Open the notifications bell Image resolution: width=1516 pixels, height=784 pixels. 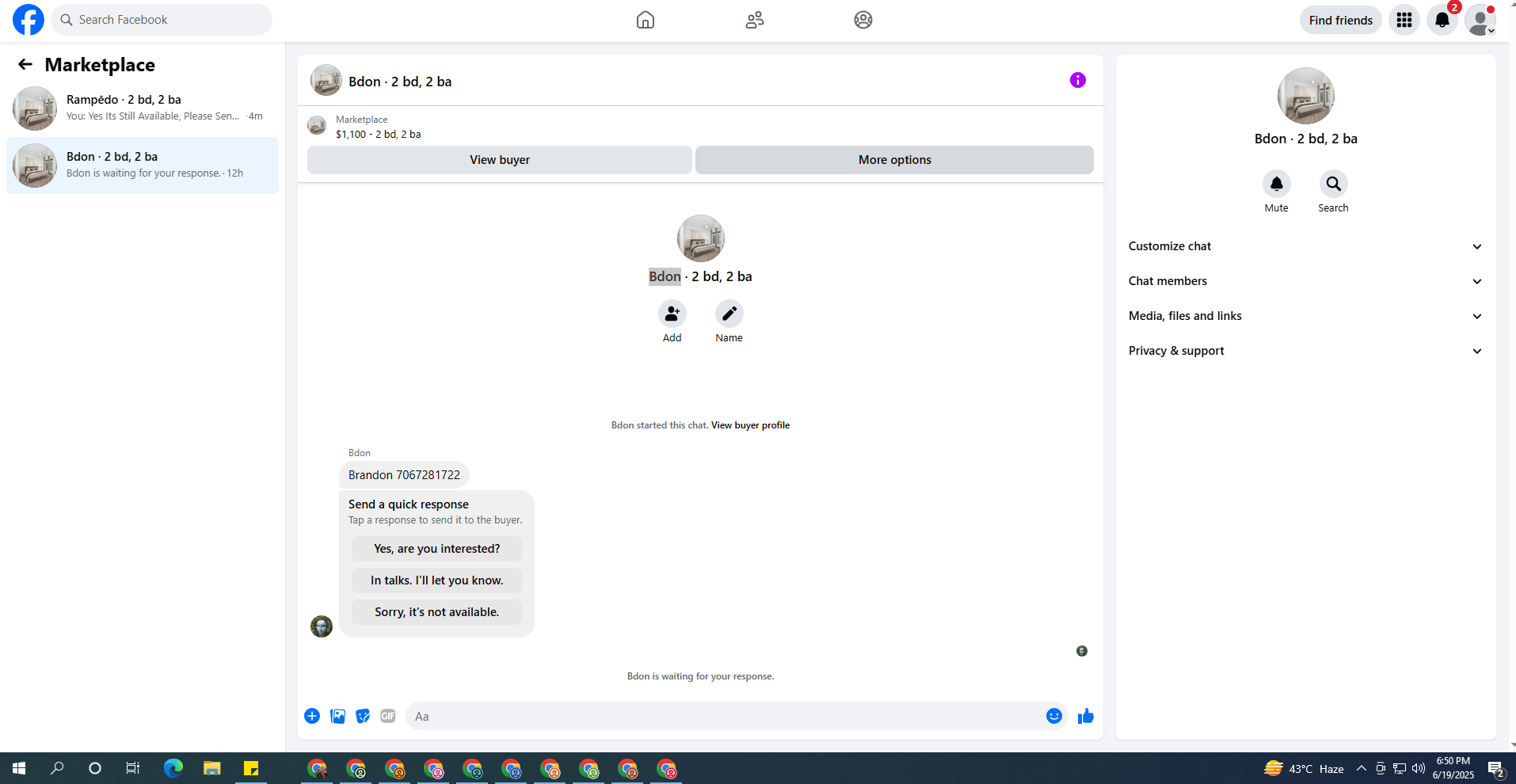coord(1442,20)
